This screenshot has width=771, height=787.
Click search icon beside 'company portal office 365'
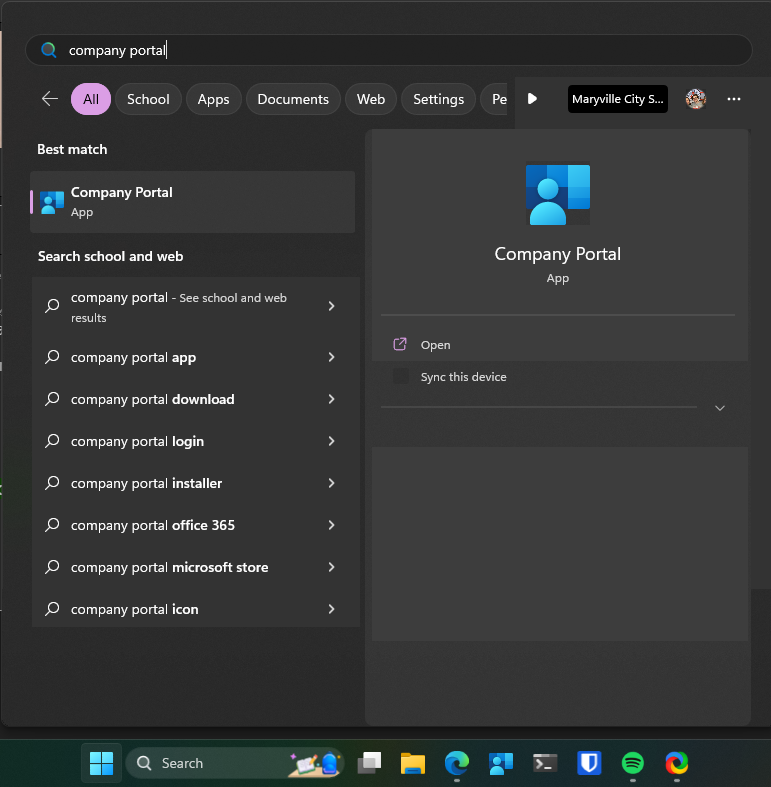[x=52, y=525]
